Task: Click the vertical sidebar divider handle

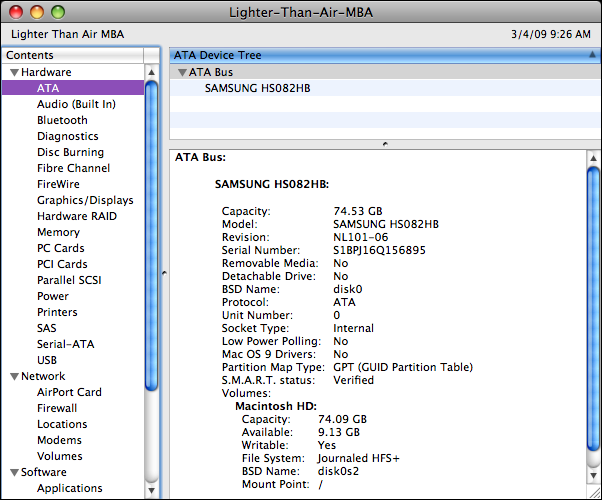Action: pyautogui.click(x=164, y=272)
